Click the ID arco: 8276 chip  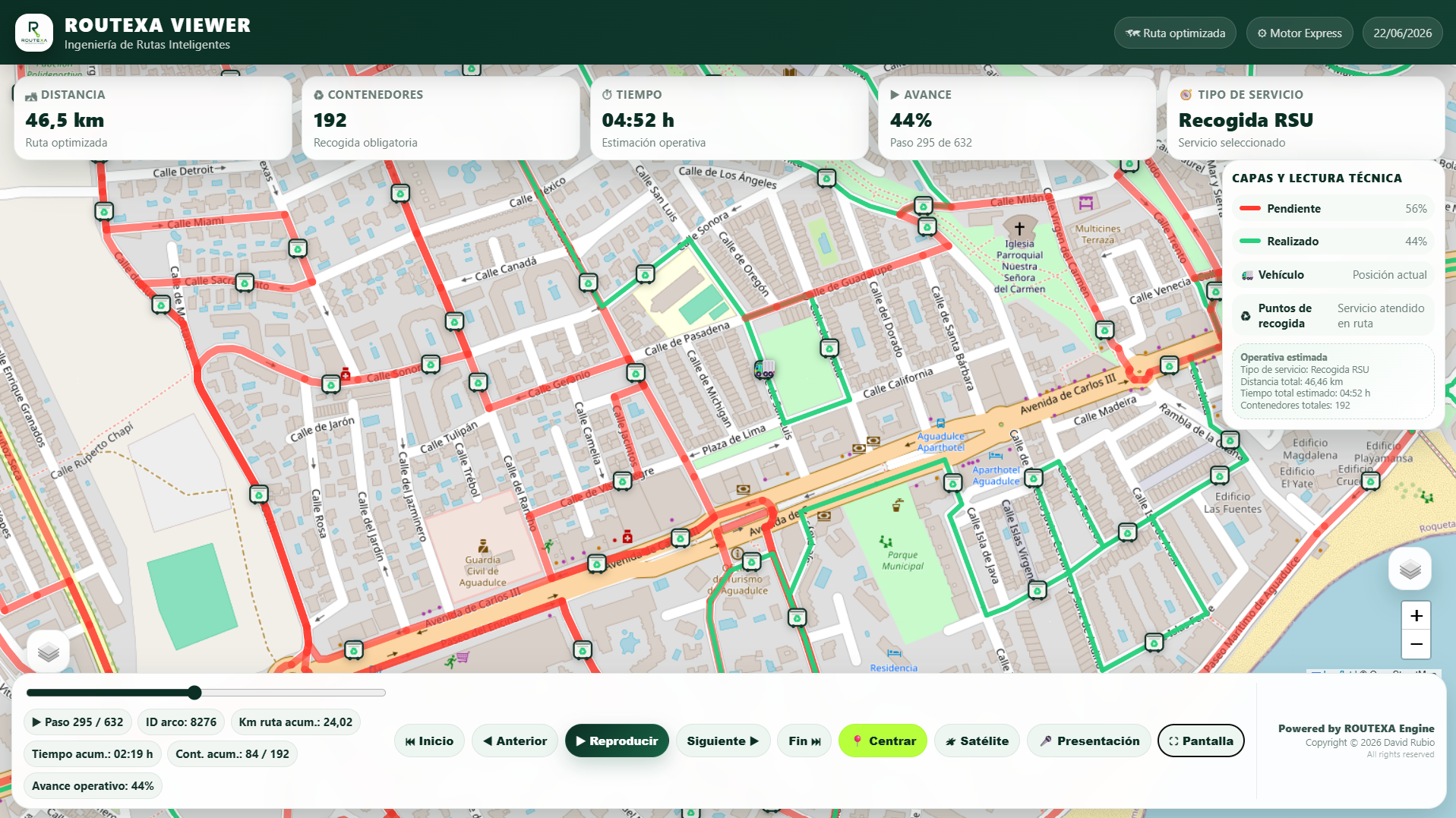click(x=181, y=722)
